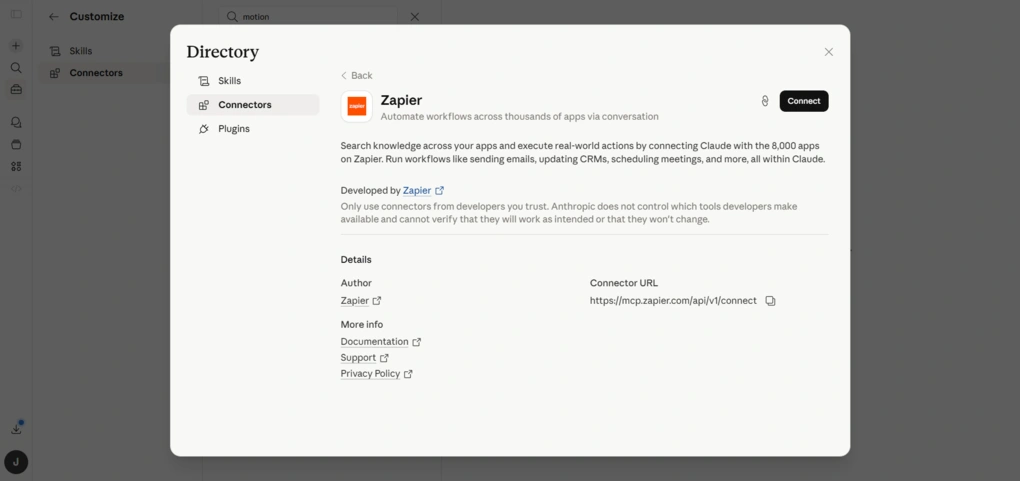The image size is (1020, 481).
Task: Click the briefcase icon in left rail
Action: coord(16,90)
